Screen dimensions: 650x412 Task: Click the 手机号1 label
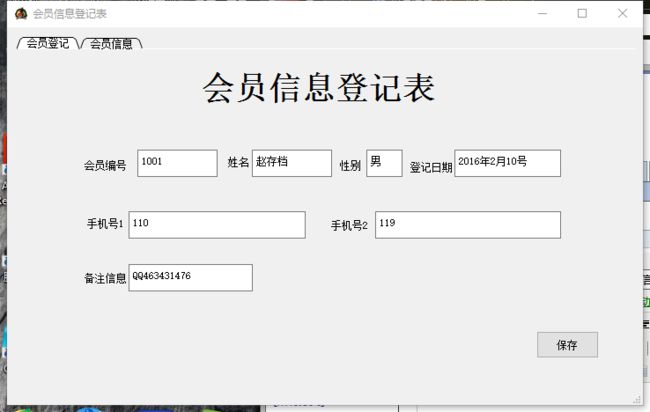pyautogui.click(x=105, y=224)
